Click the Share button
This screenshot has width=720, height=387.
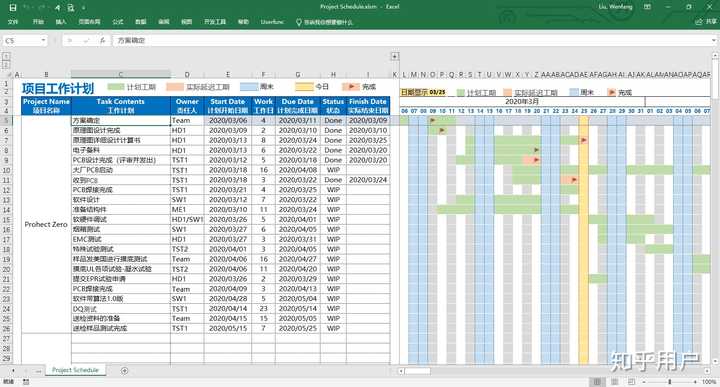pos(706,22)
